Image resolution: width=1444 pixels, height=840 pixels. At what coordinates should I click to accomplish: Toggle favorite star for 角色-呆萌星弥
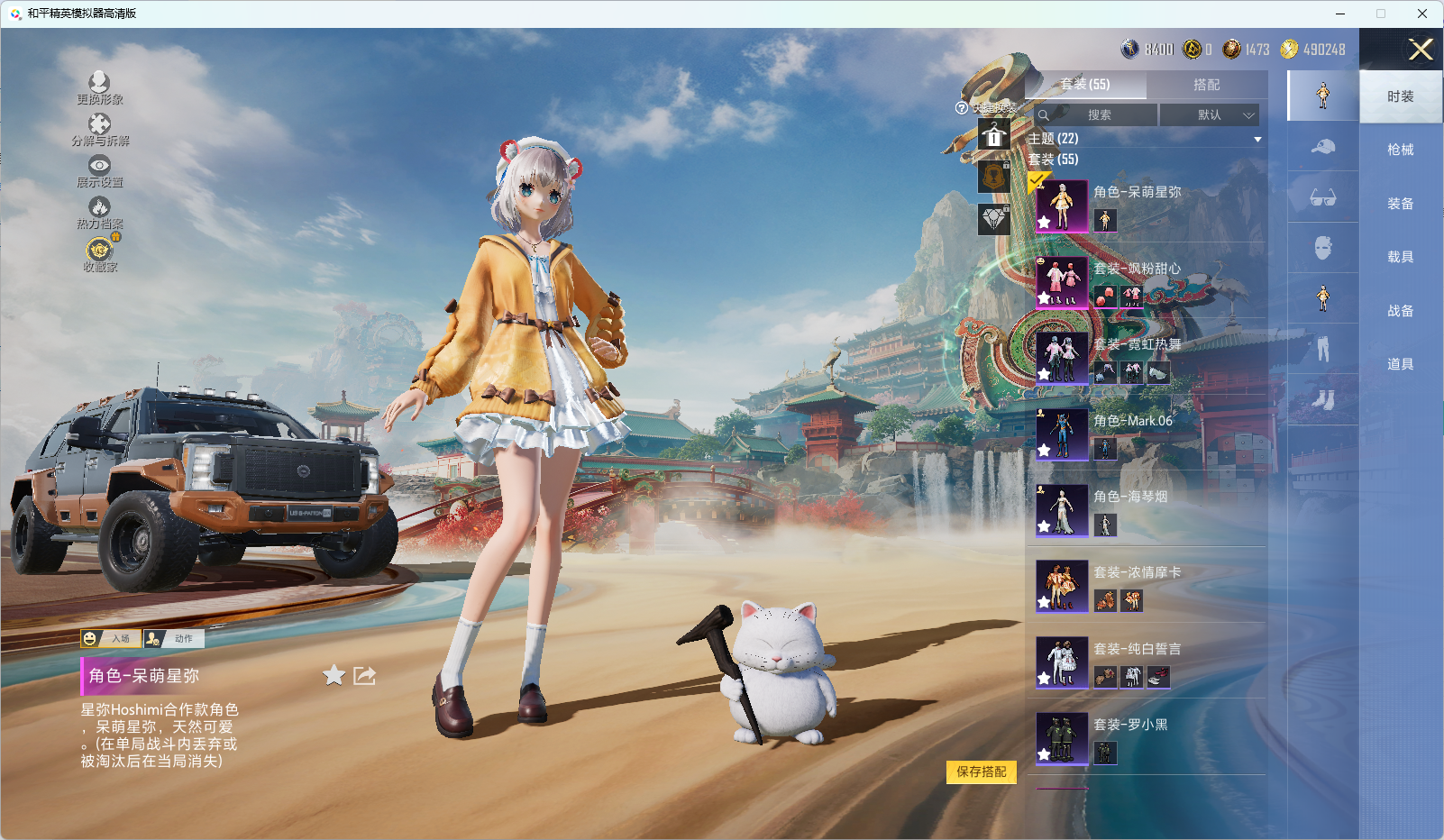pyautogui.click(x=334, y=676)
